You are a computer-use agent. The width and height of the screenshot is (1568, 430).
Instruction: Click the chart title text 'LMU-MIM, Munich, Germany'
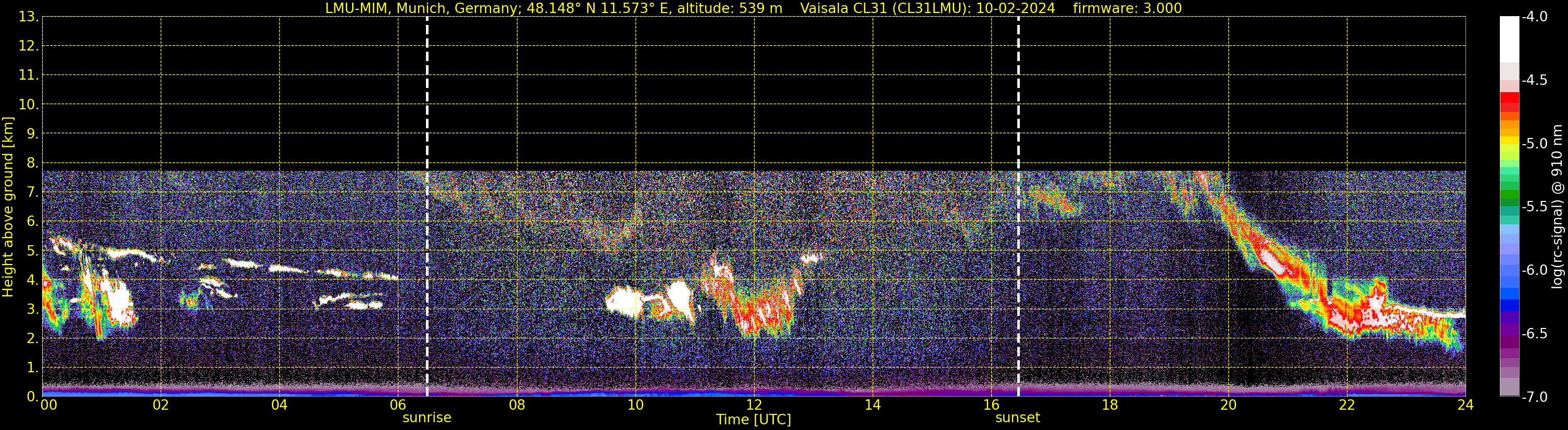coord(423,8)
